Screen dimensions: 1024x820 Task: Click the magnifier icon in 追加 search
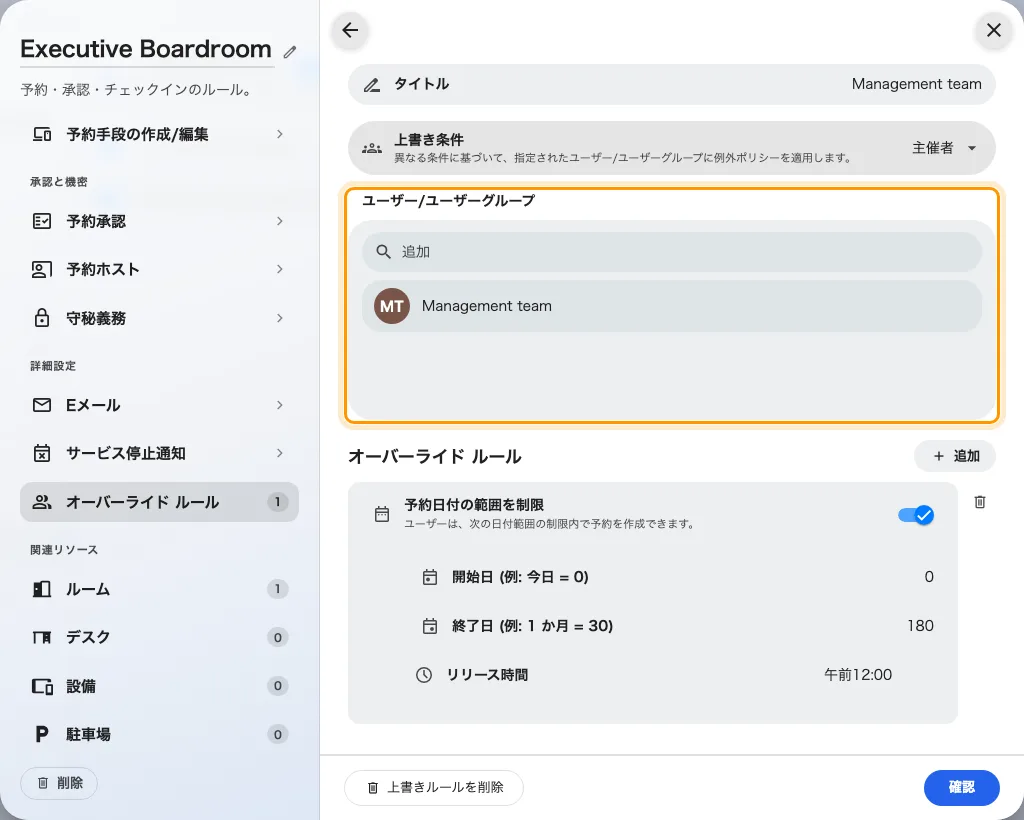click(x=383, y=252)
